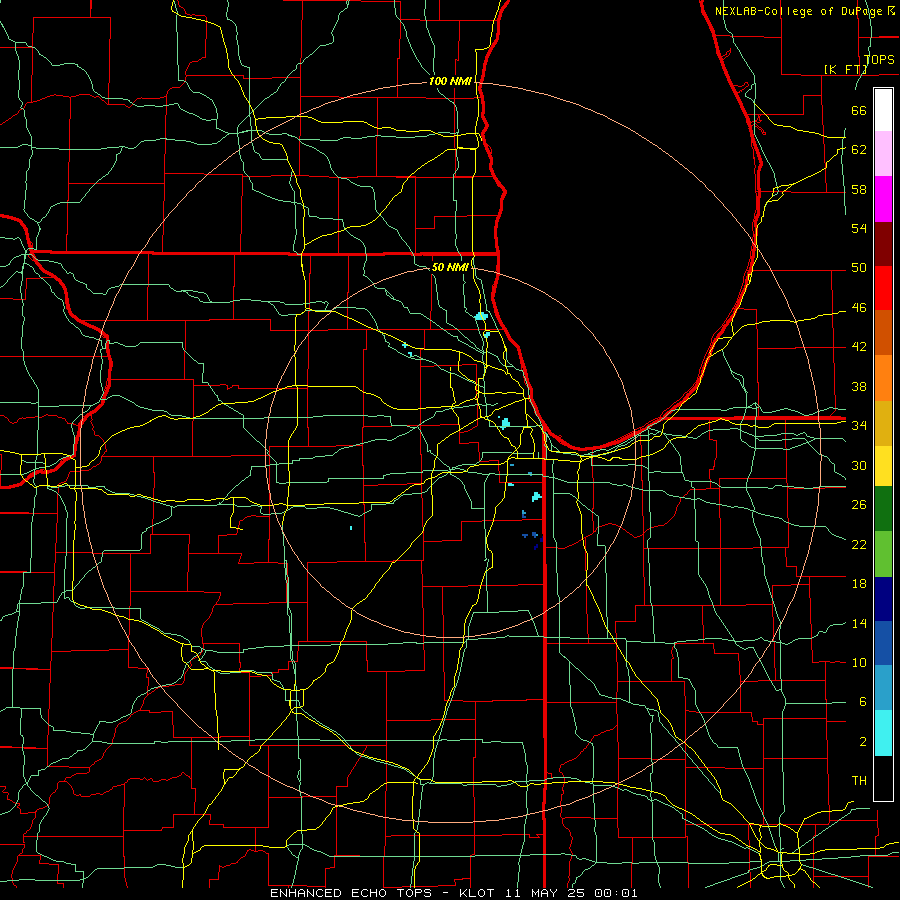Click the legend value 66
The height and width of the screenshot is (900, 900).
(859, 110)
